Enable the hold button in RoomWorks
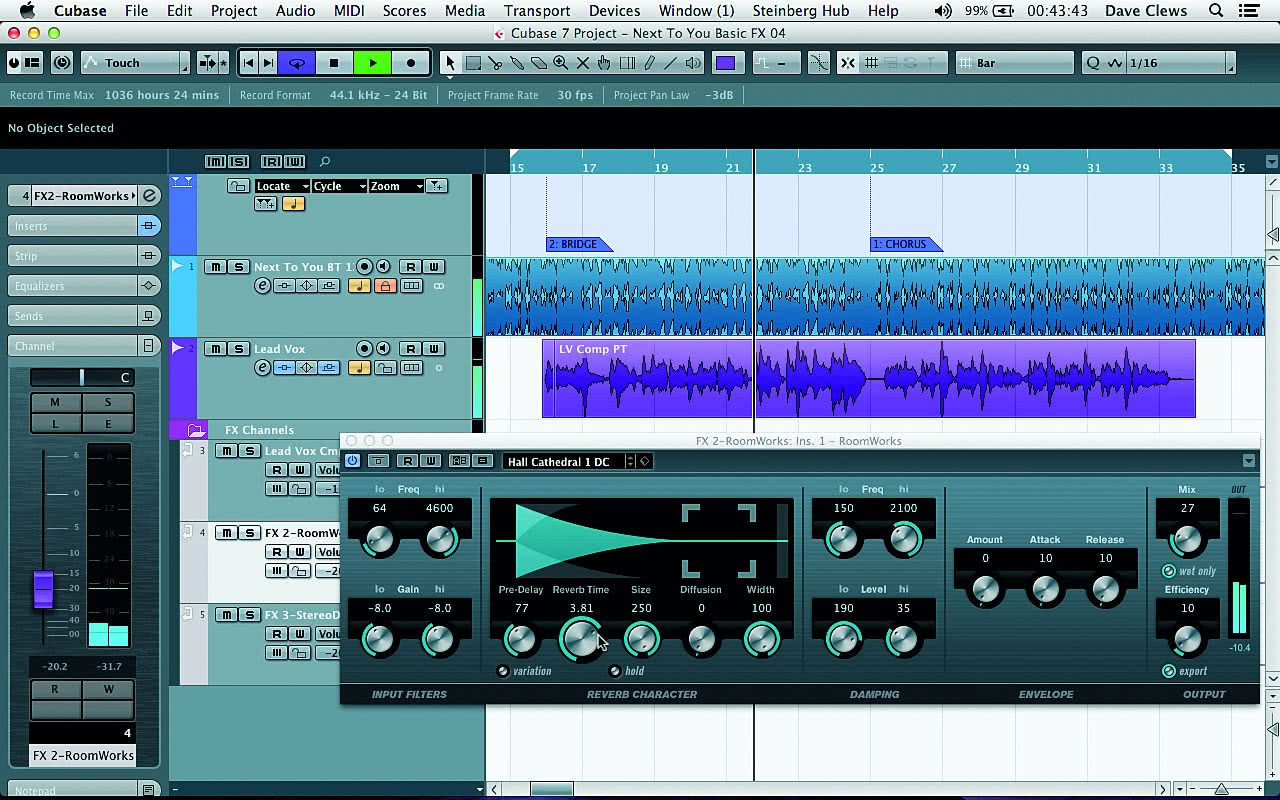The image size is (1280, 800). coord(615,671)
